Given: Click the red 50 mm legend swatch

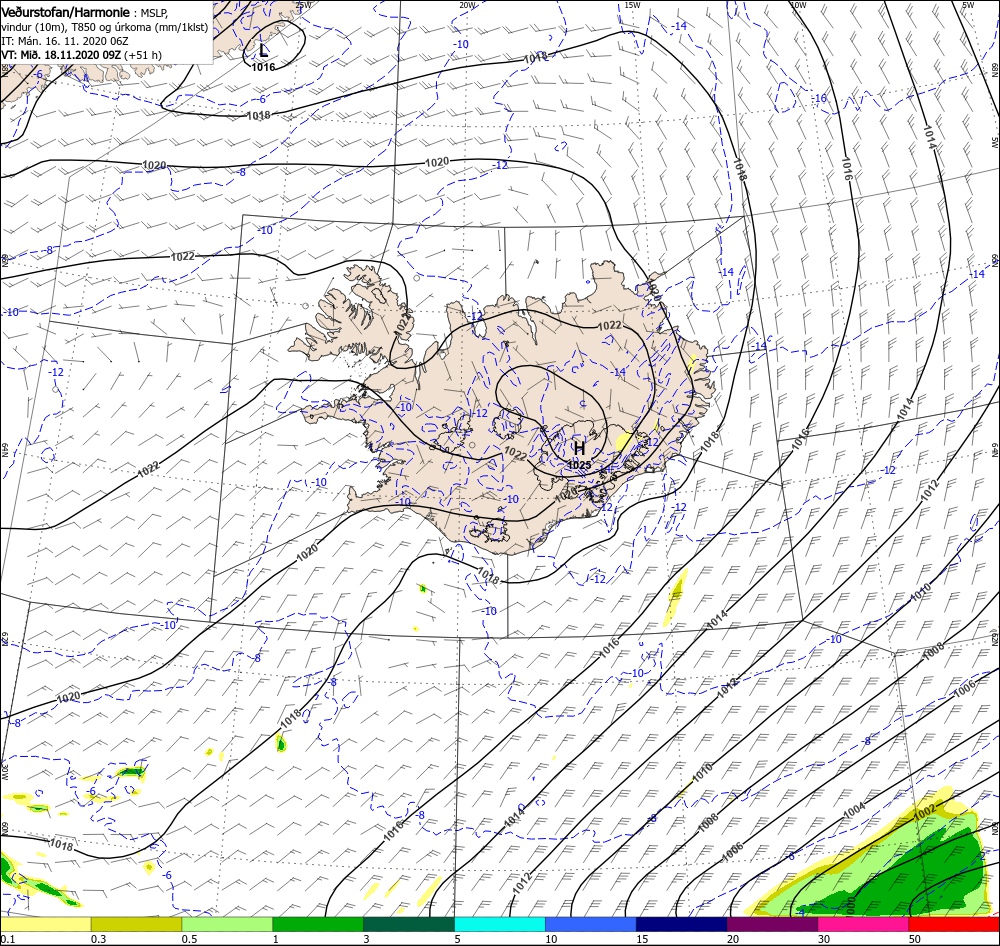Looking at the screenshot, I should 954,924.
